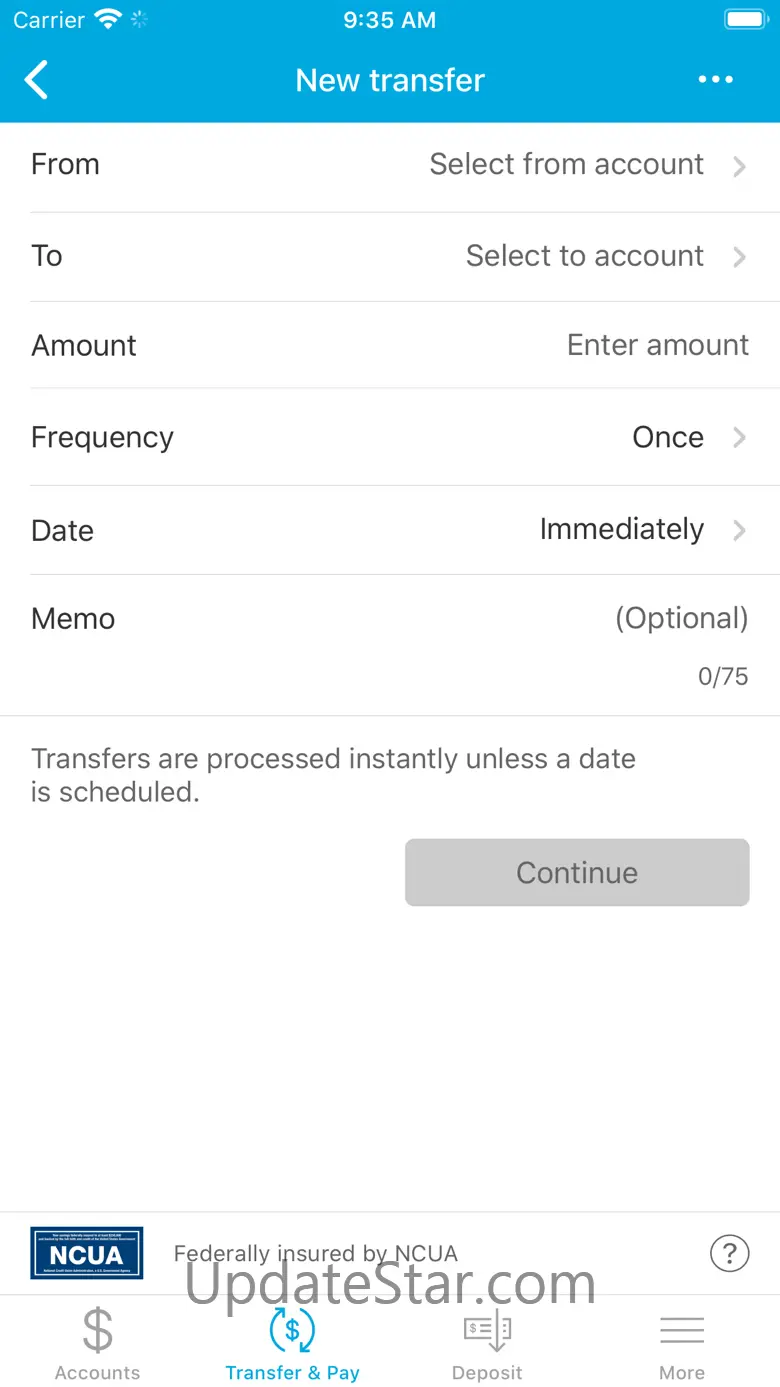Open the three-dot more options menu
Image resolution: width=780 pixels, height=1387 pixels.
[x=716, y=80]
